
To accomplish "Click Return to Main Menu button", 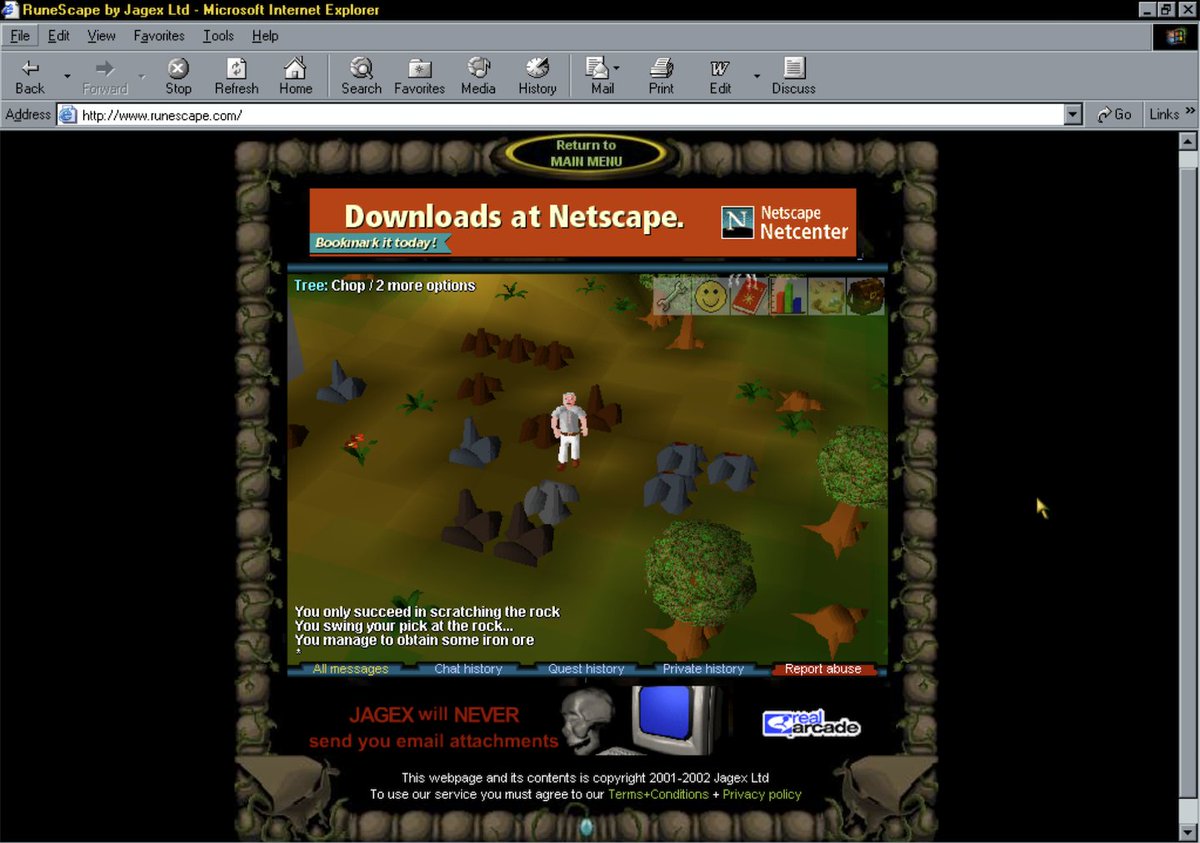I will 587,153.
